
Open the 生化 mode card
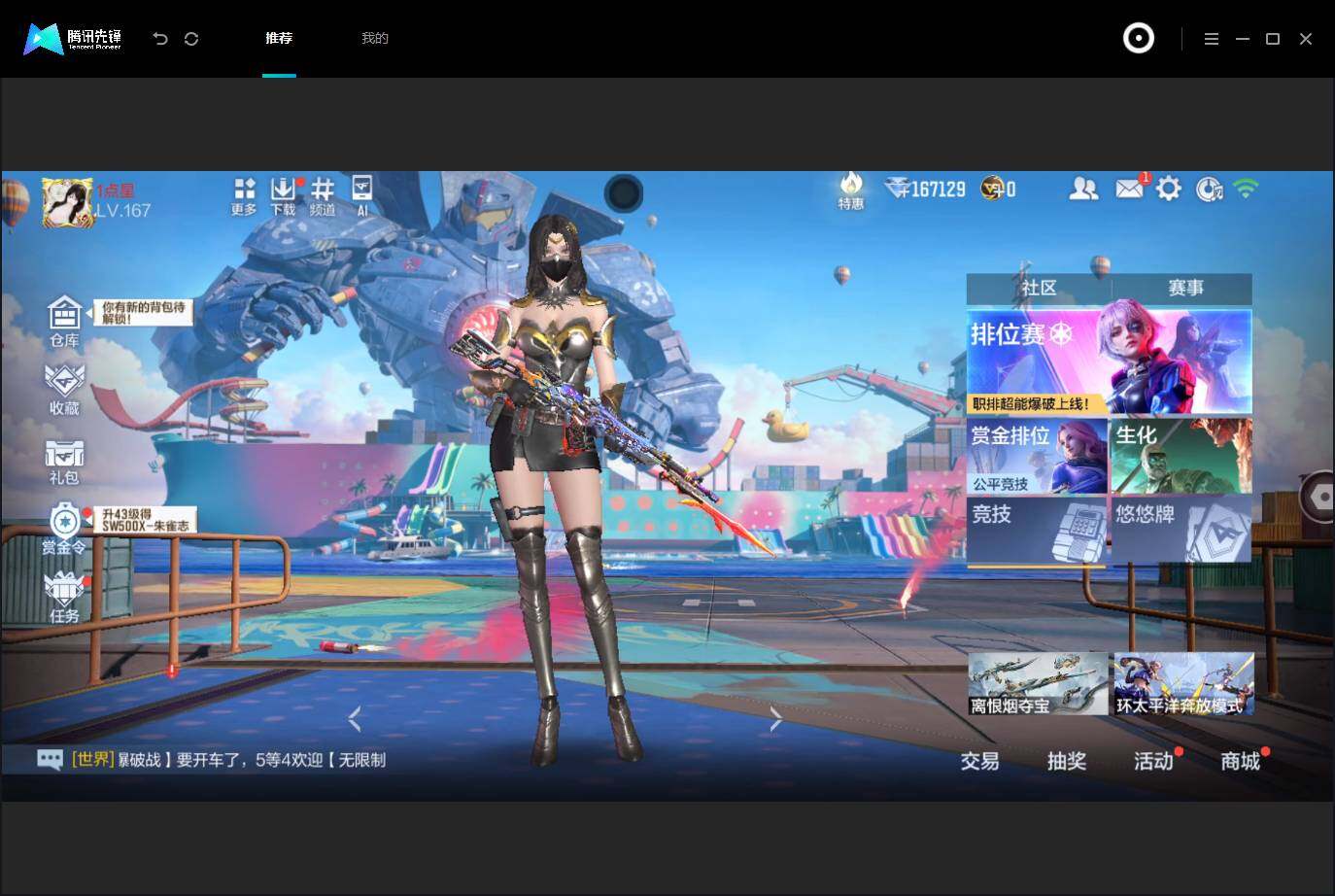pyautogui.click(x=1181, y=456)
